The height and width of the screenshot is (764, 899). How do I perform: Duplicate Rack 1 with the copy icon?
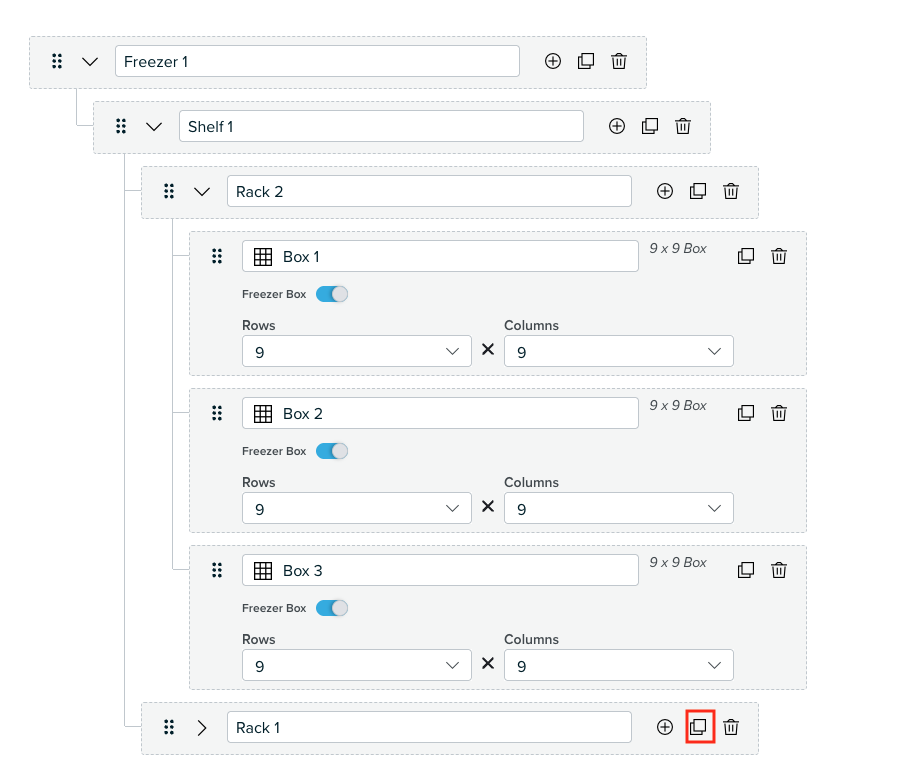[698, 727]
